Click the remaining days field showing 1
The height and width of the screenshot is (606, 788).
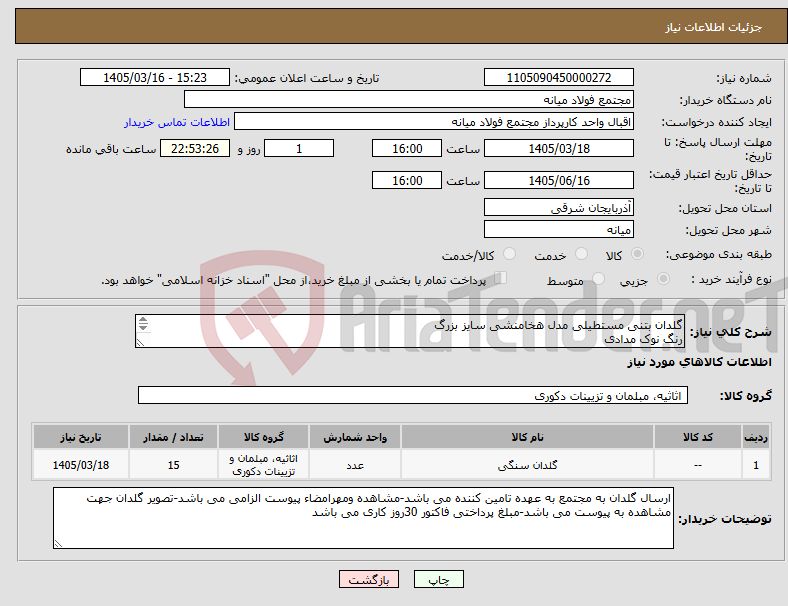coord(299,149)
